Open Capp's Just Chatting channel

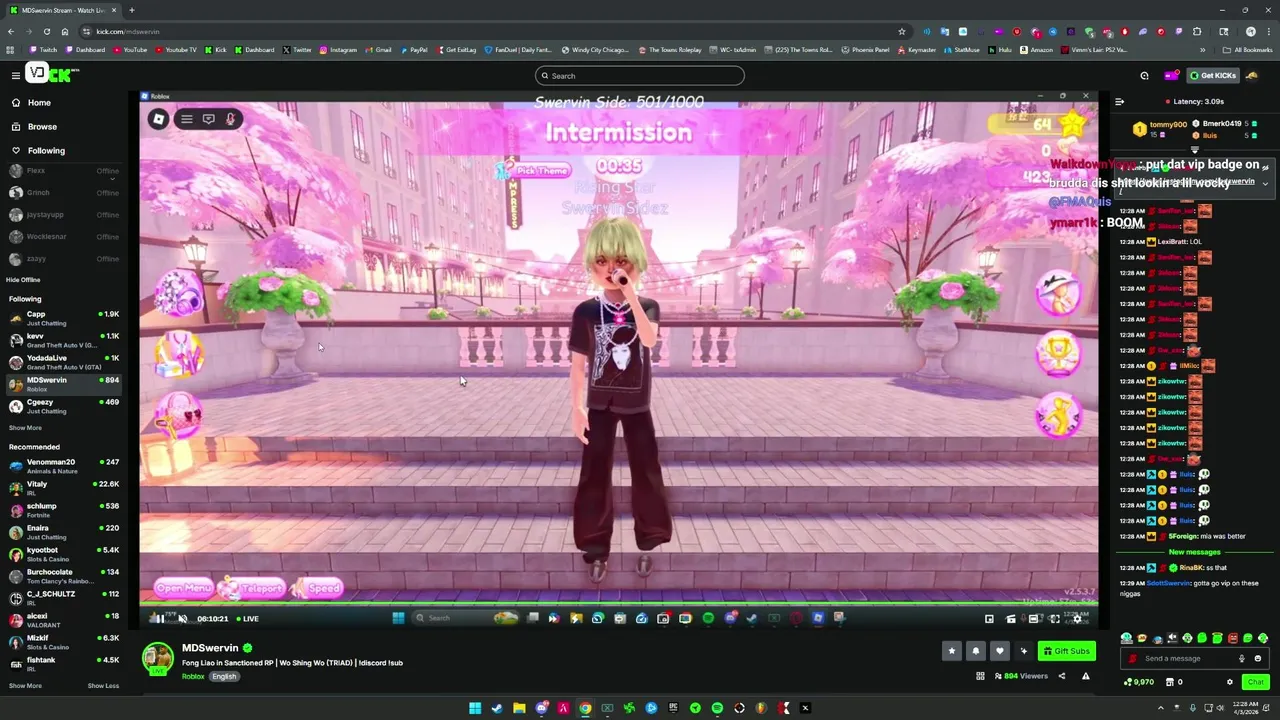[x=64, y=318]
